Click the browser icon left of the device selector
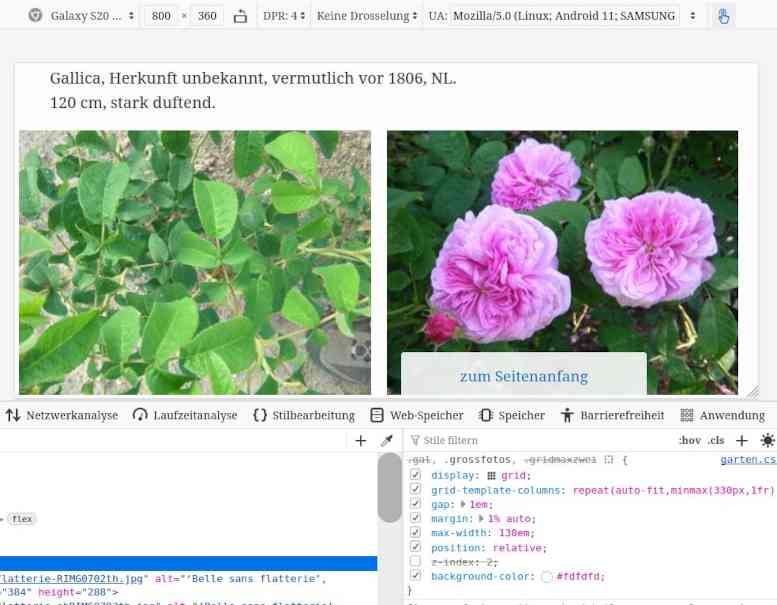Screen dimensions: 777x605 point(35,15)
